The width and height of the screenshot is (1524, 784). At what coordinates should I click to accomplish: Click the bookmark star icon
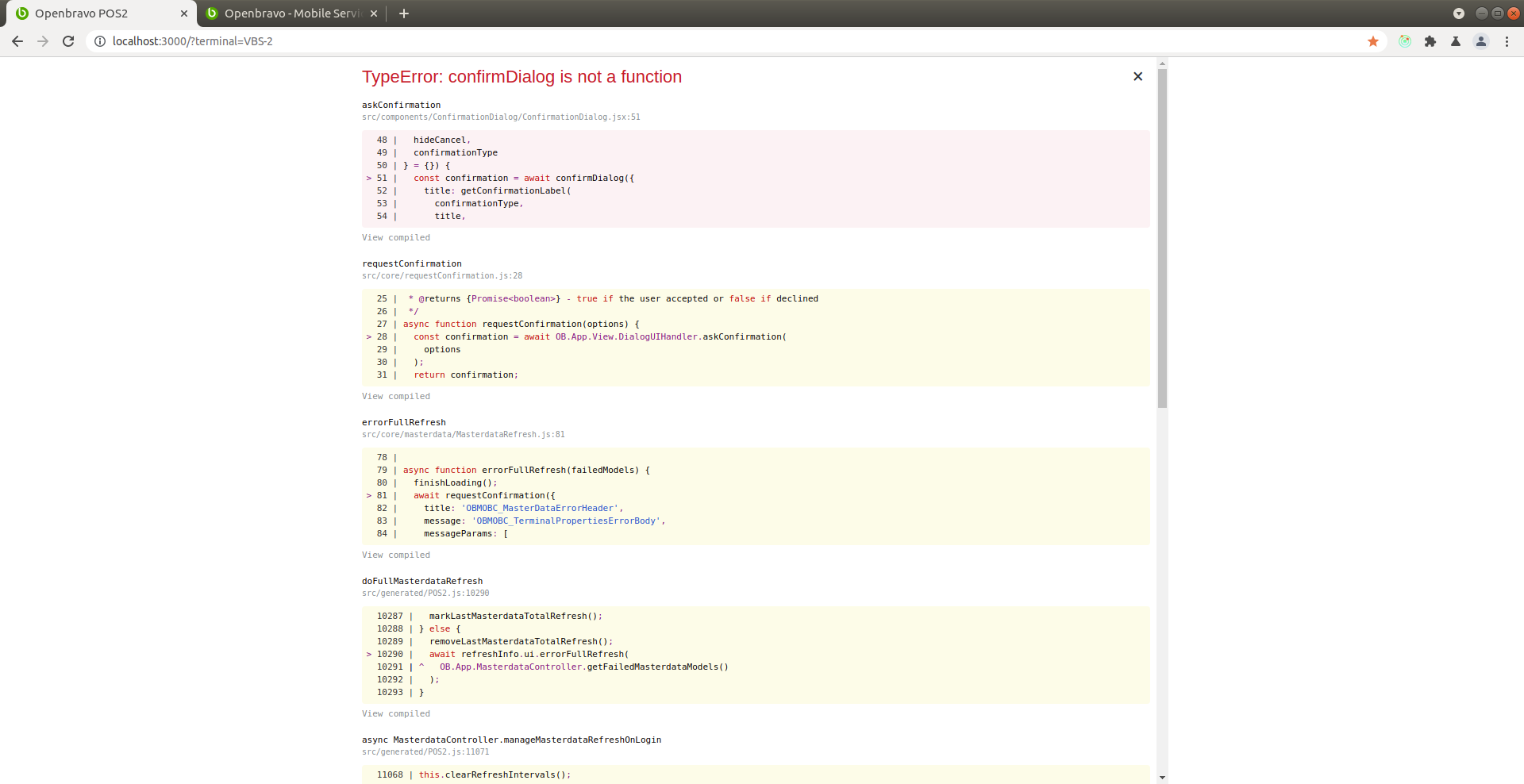1372,41
